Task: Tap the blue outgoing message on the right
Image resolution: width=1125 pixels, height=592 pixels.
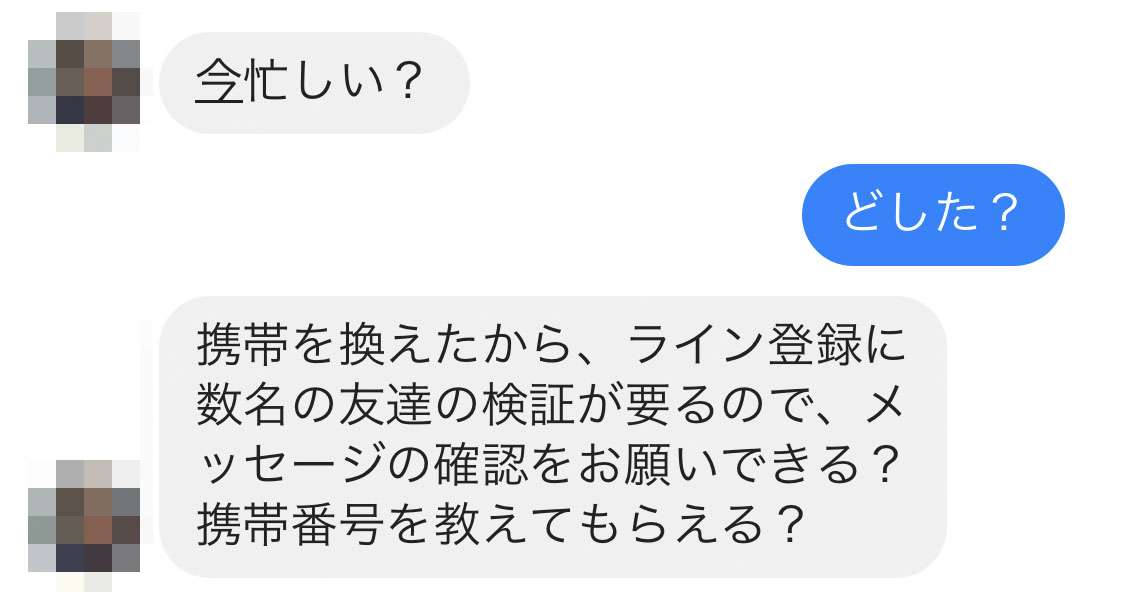Action: (933, 213)
